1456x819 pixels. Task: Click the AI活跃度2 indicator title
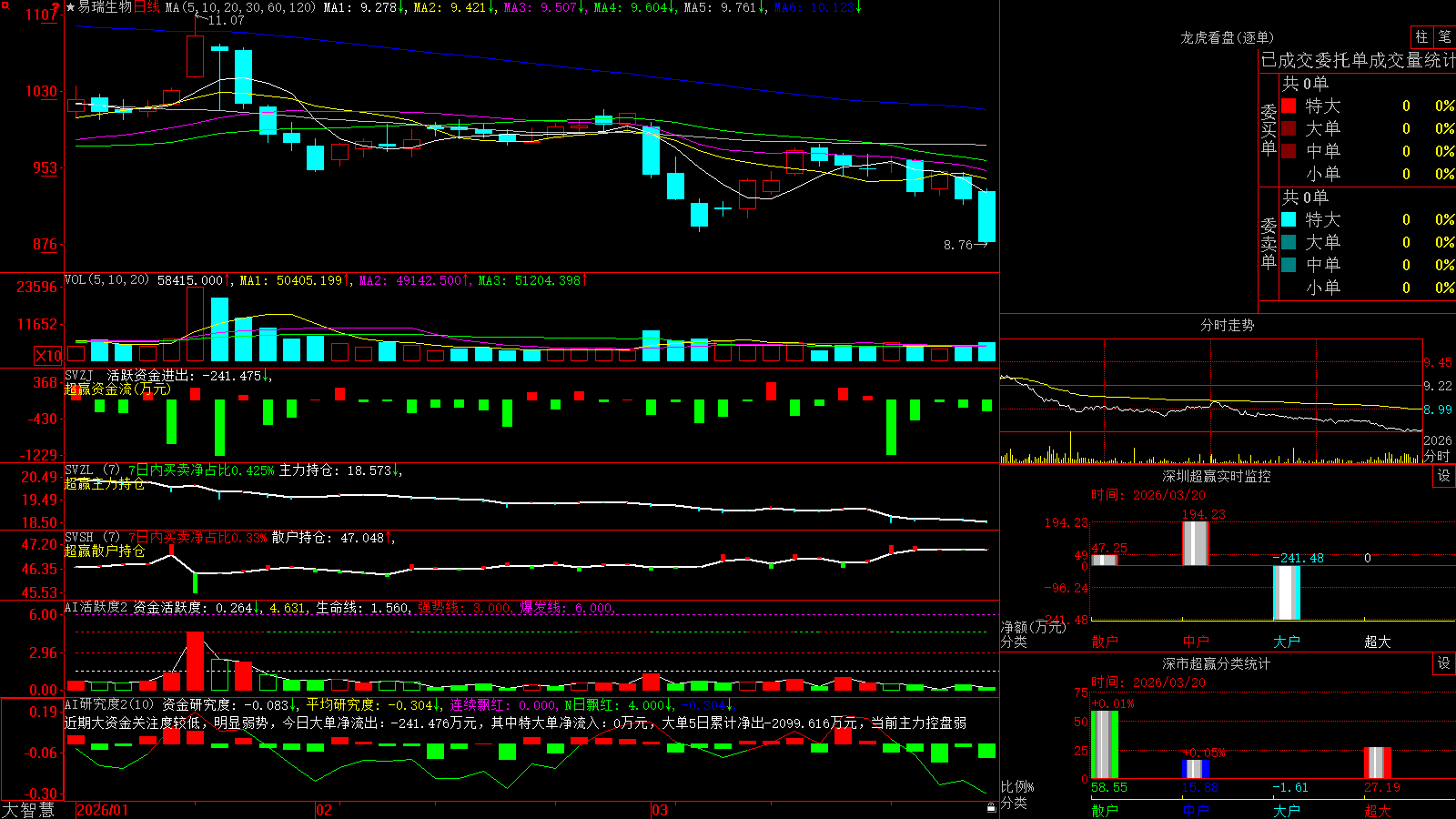[96, 607]
